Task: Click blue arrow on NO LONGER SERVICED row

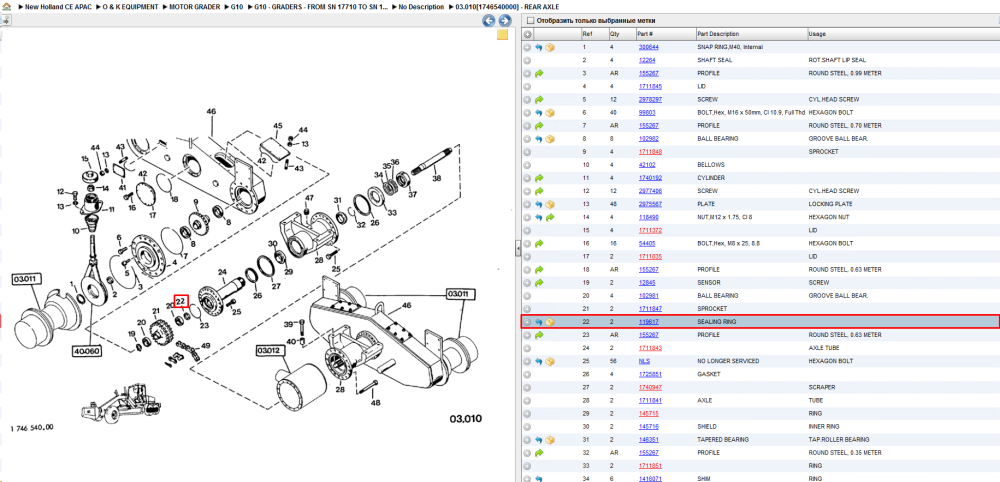Action: (539, 361)
